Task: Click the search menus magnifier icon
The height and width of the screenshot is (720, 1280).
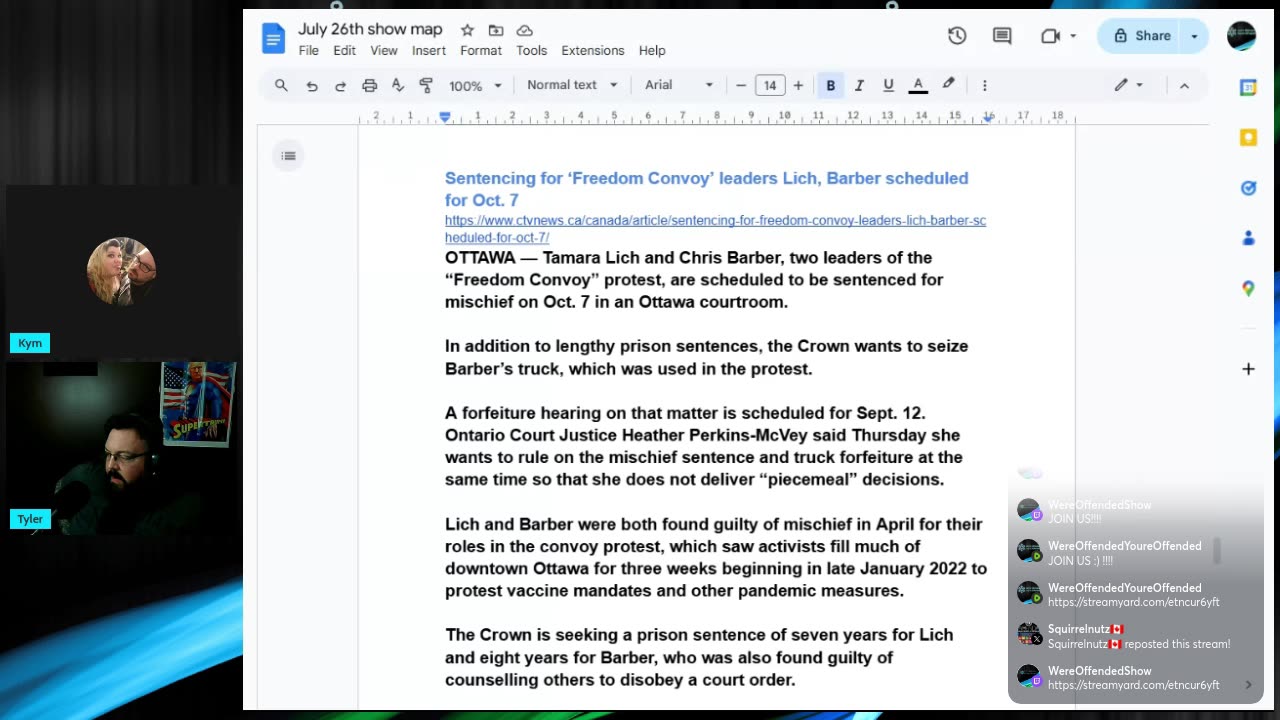Action: (x=281, y=85)
